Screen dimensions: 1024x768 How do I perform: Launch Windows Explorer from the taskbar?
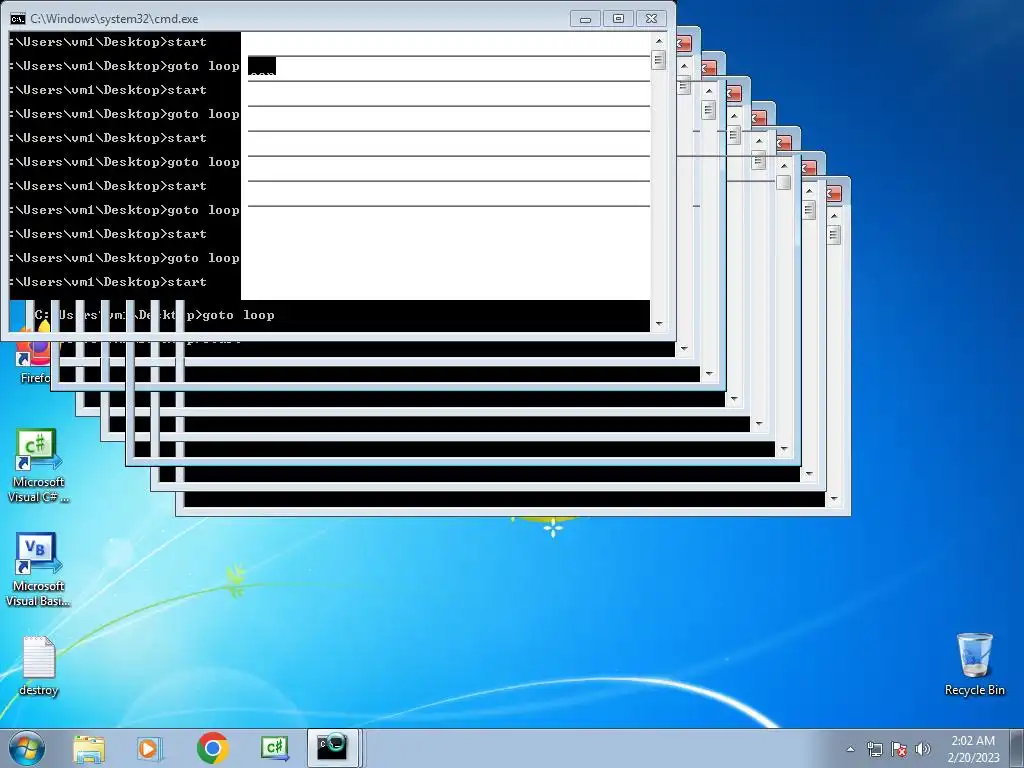coord(89,748)
